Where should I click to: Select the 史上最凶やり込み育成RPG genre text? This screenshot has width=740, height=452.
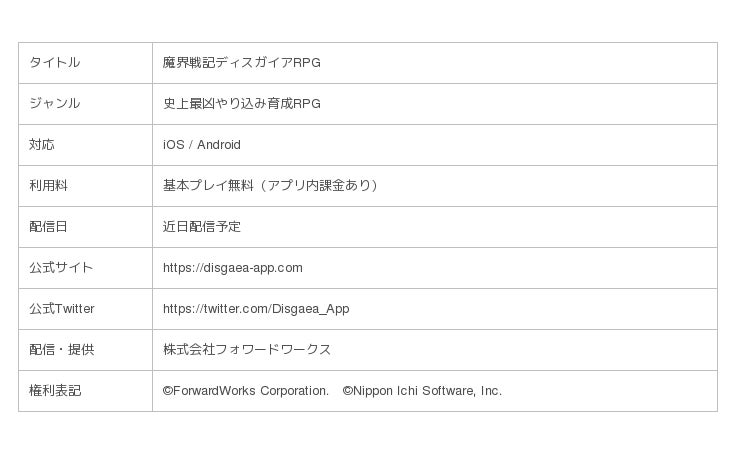[x=242, y=104]
